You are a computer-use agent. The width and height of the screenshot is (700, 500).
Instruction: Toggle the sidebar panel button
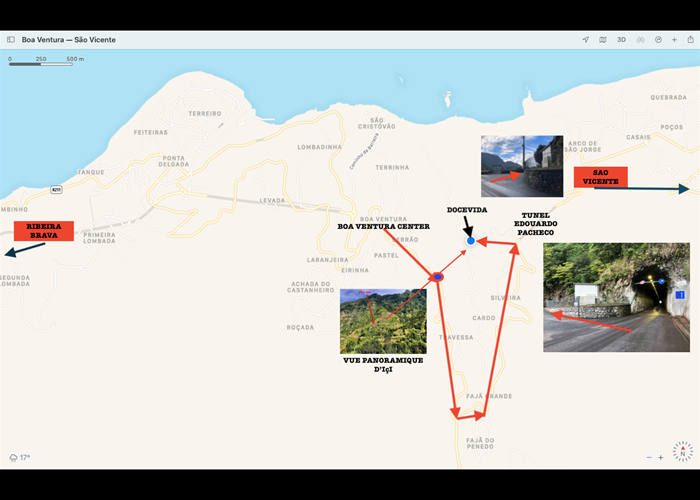pos(11,40)
